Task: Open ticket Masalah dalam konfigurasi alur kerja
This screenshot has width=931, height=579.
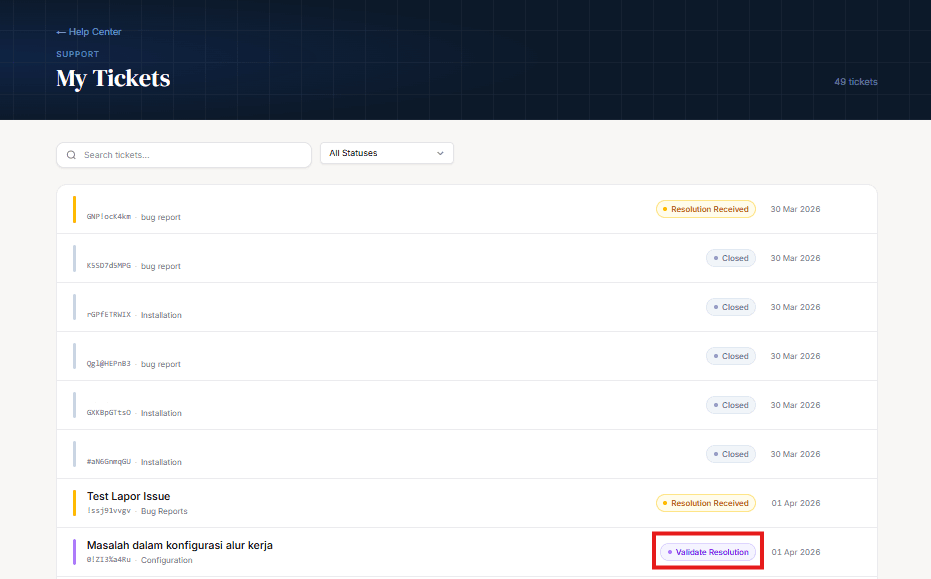Action: coord(180,545)
